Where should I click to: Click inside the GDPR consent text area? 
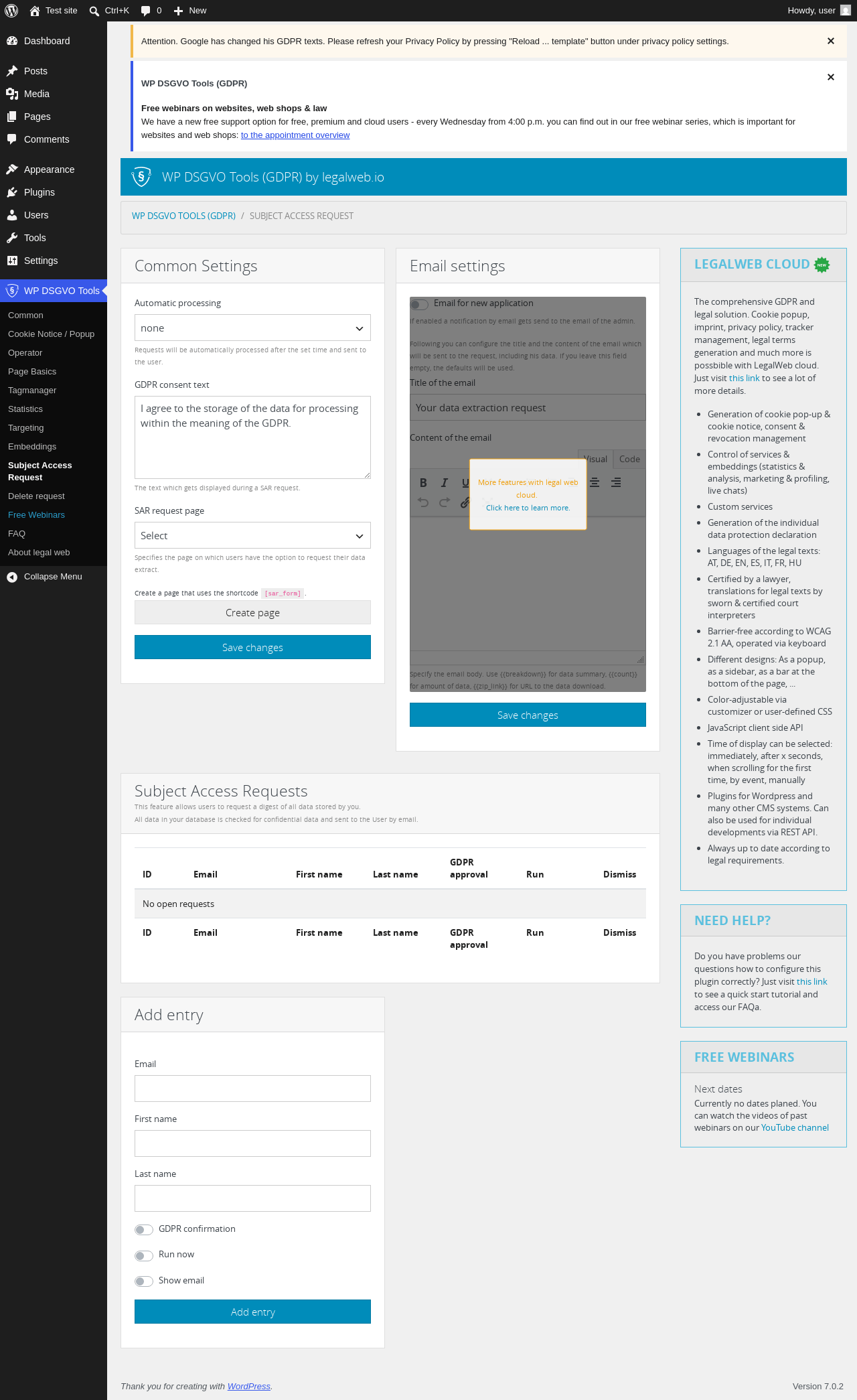[252, 437]
